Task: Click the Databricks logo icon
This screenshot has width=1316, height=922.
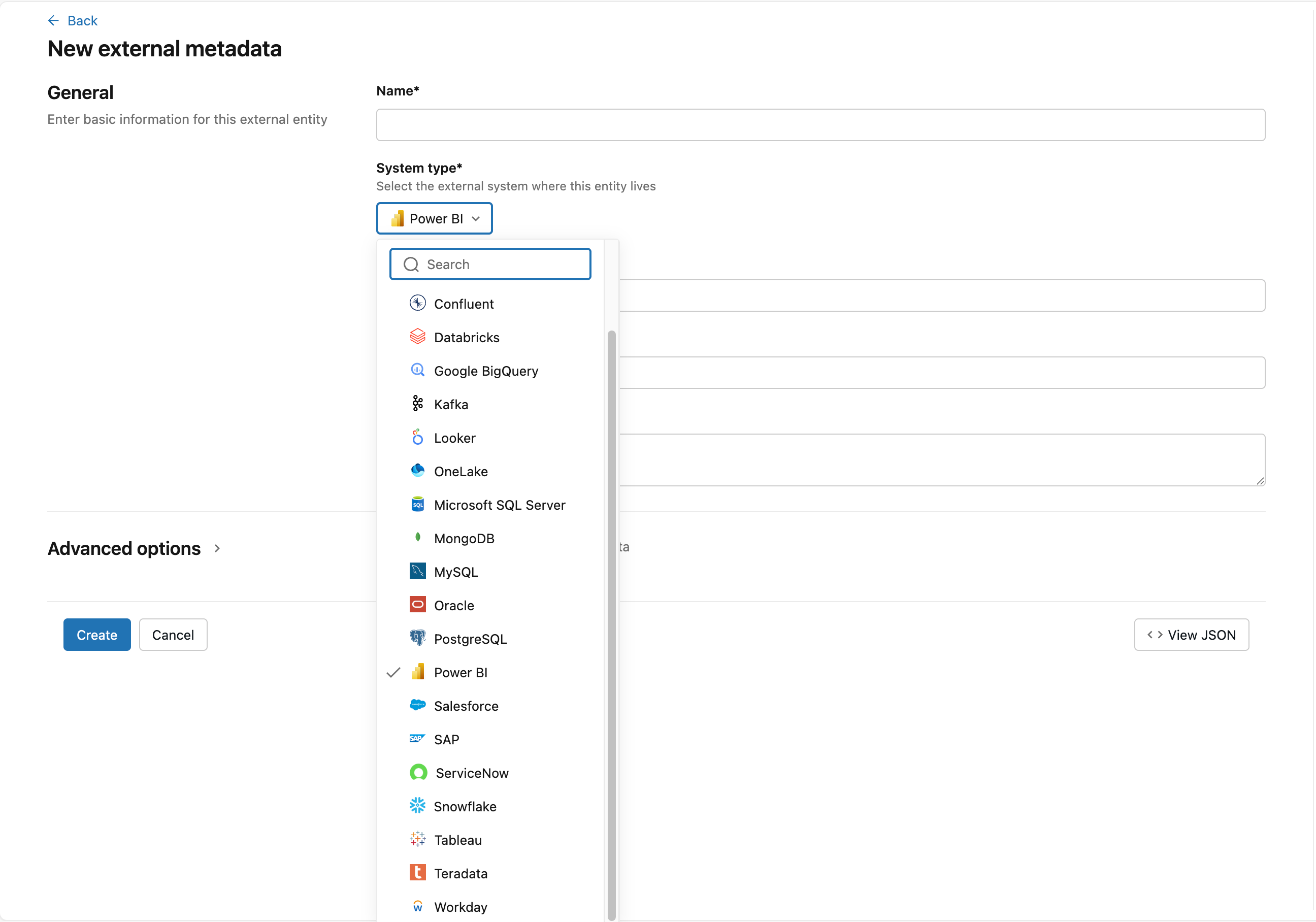Action: [x=417, y=337]
